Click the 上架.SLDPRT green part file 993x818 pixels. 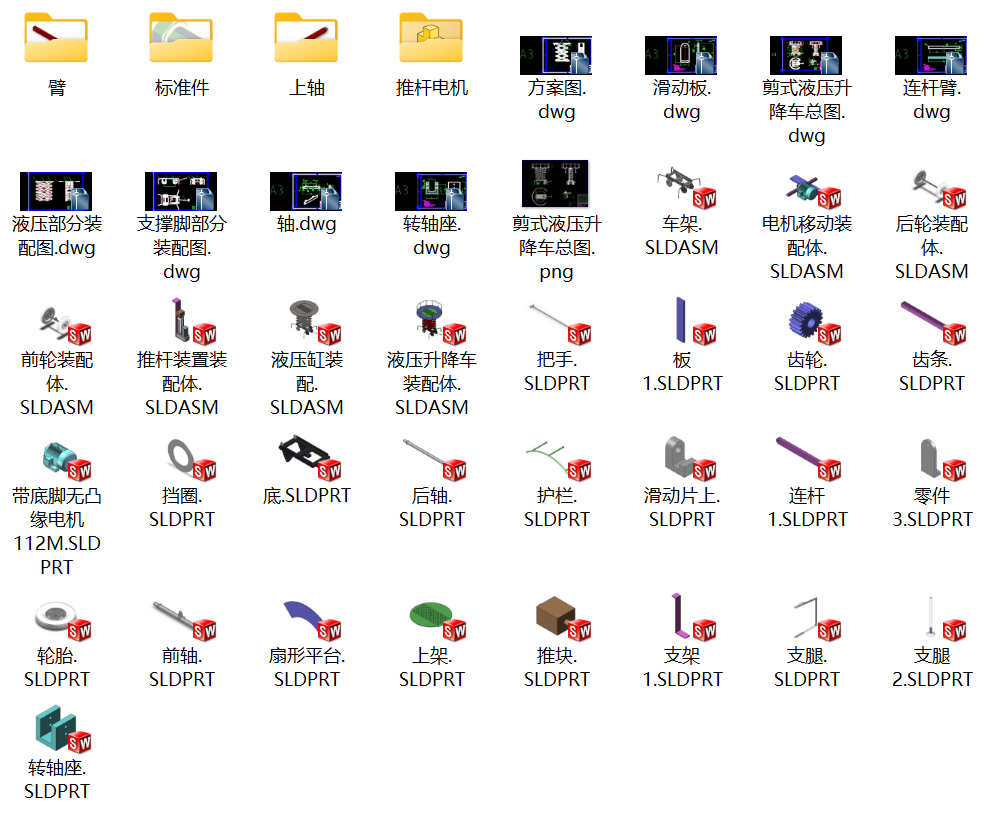click(x=431, y=618)
